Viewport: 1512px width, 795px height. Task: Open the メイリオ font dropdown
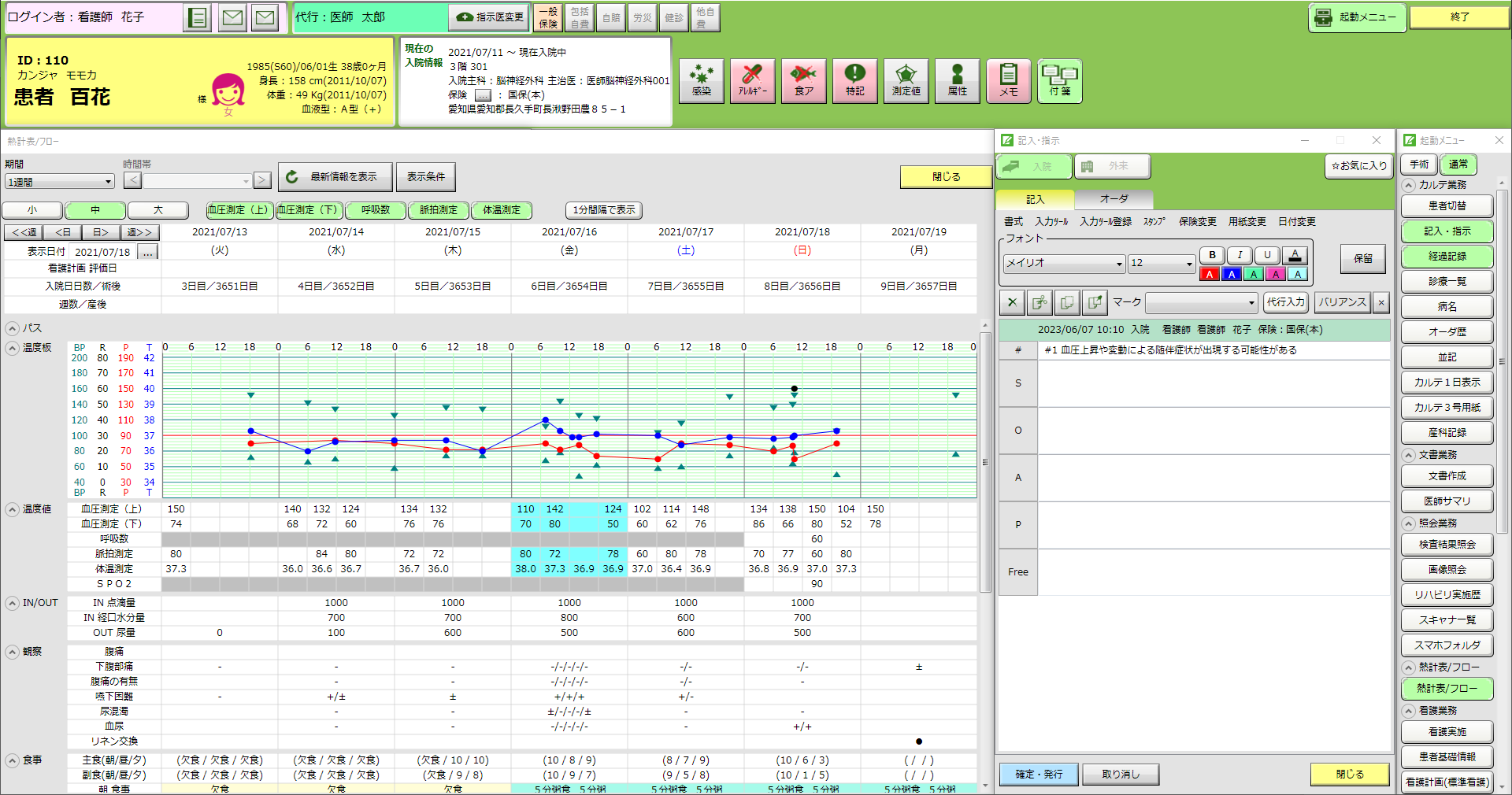click(1063, 263)
